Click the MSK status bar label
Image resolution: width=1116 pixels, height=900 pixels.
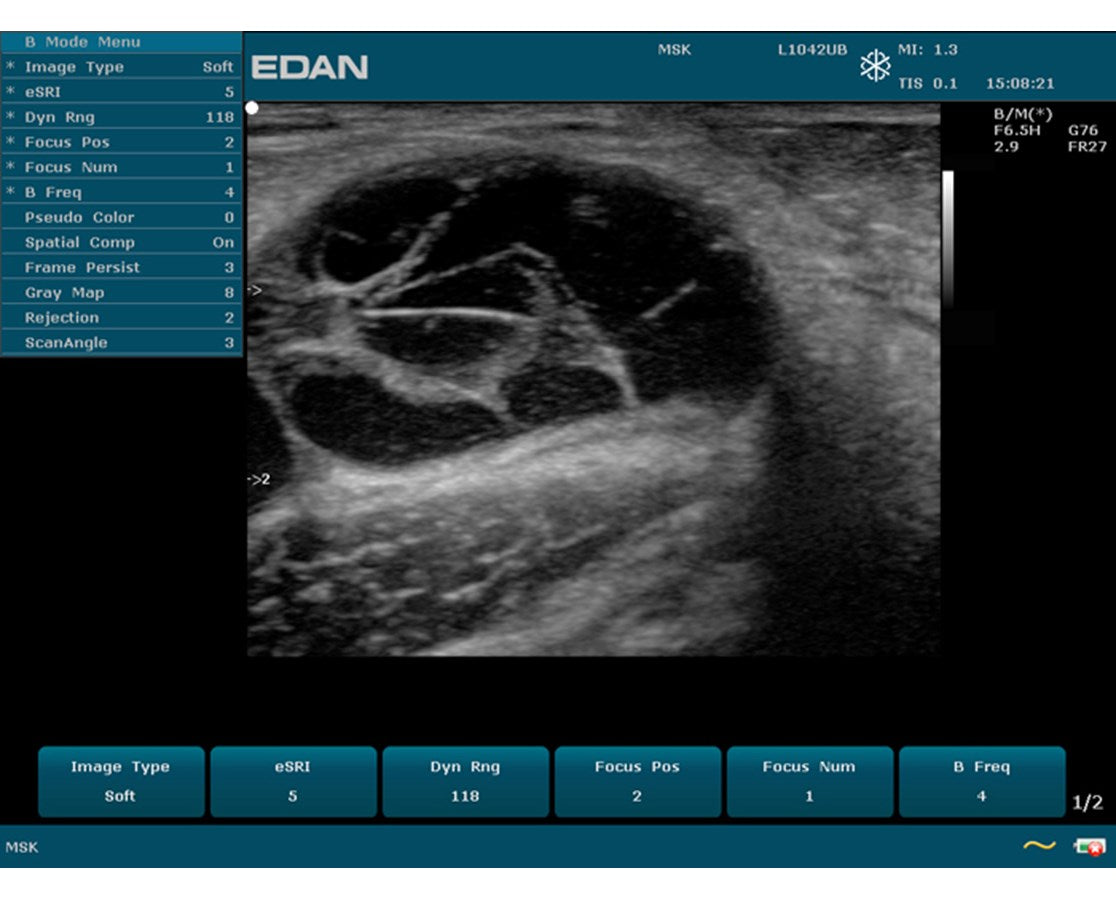click(22, 847)
